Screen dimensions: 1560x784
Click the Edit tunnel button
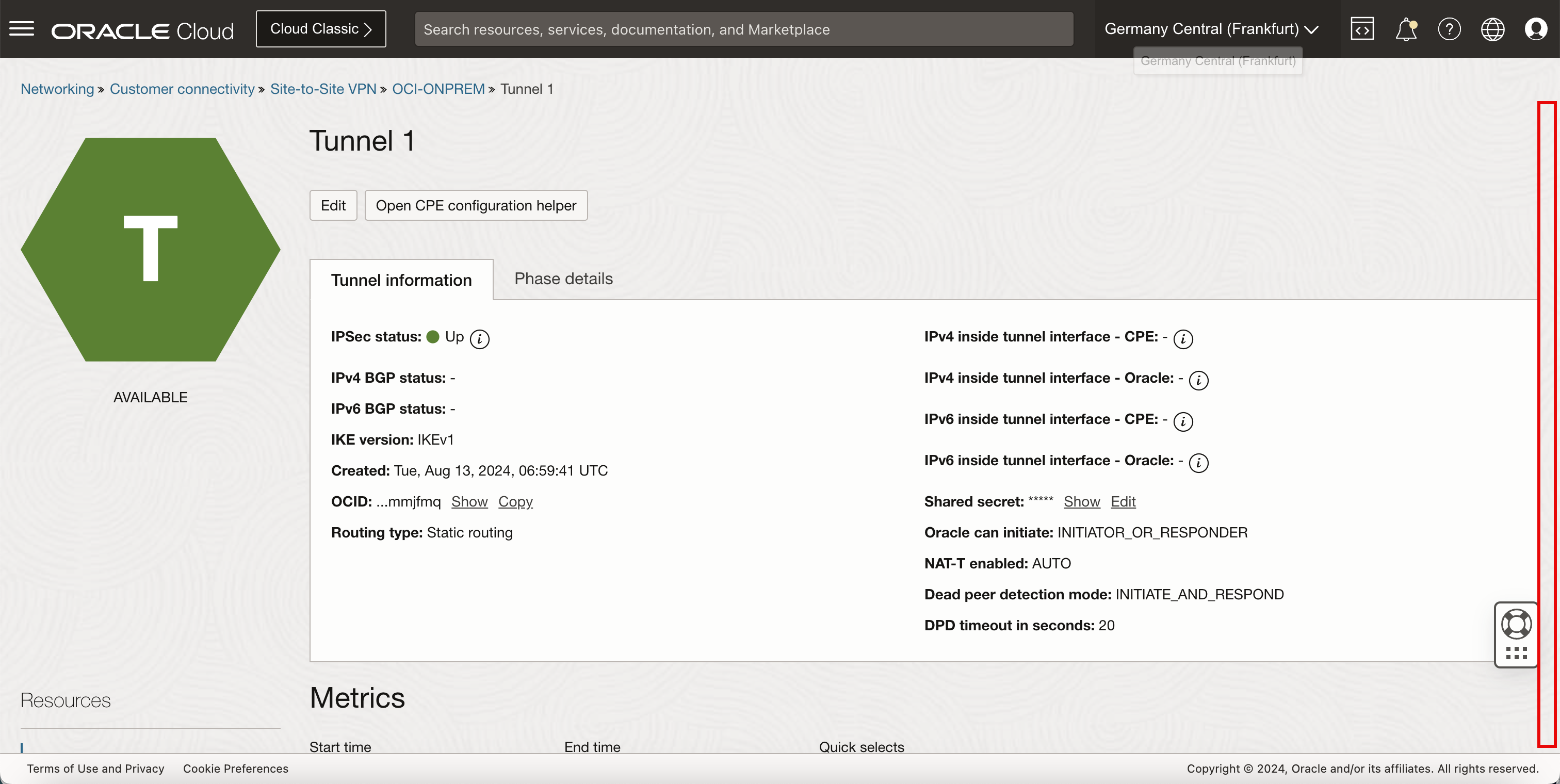pyautogui.click(x=333, y=205)
